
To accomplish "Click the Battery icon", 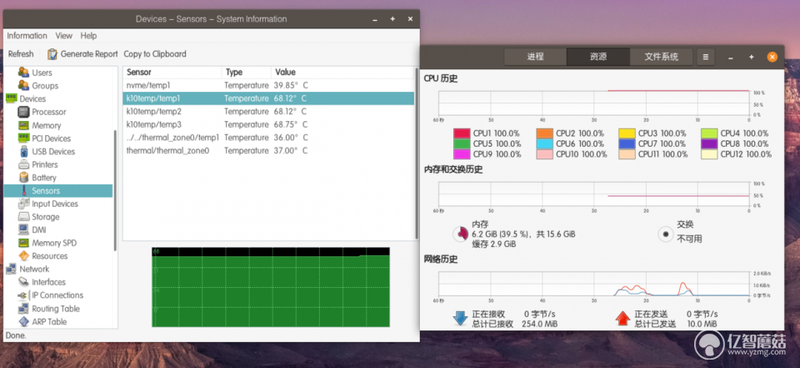I will 23,177.
